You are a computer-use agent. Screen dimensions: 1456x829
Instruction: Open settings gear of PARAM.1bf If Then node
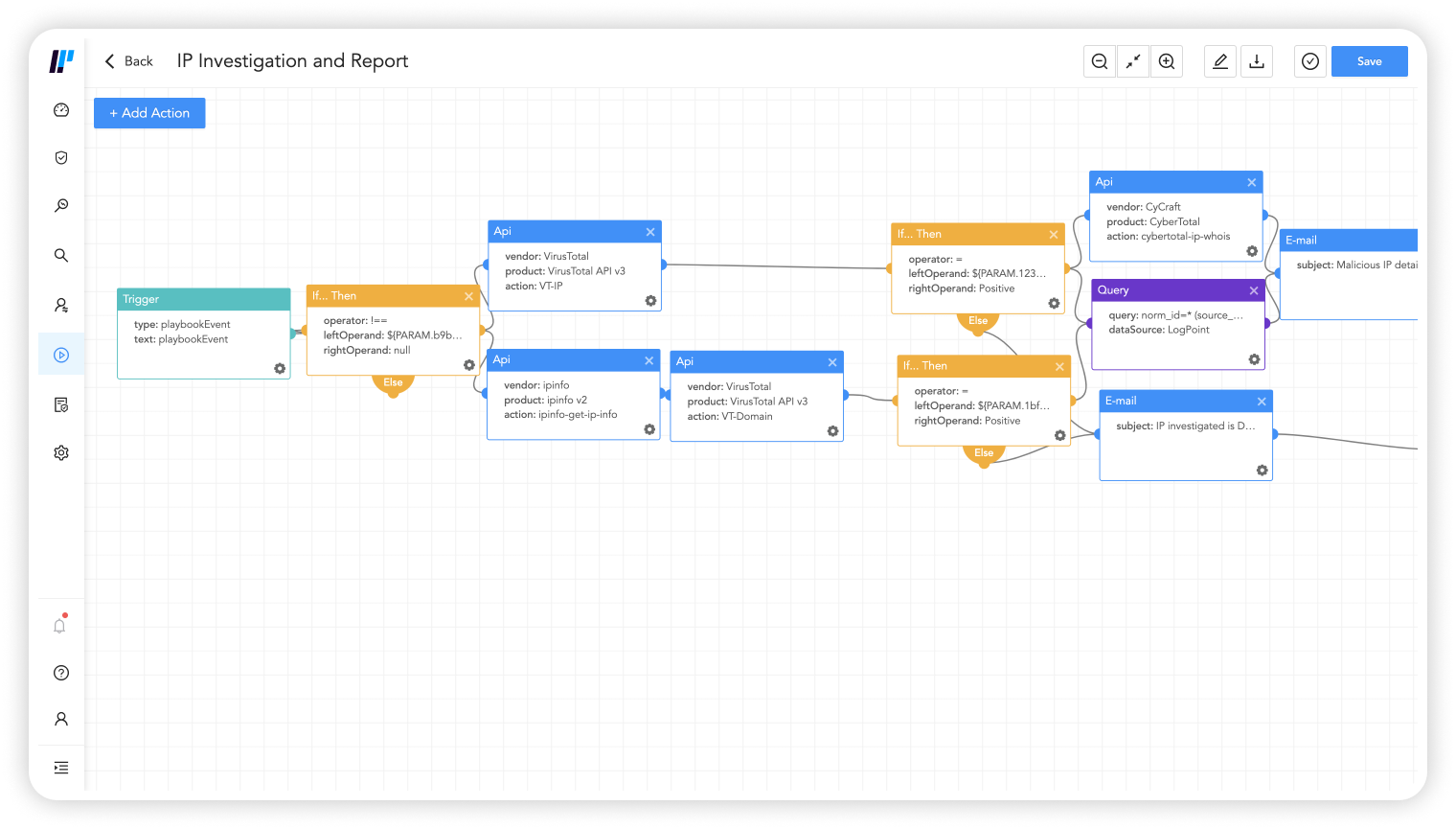(x=1059, y=436)
